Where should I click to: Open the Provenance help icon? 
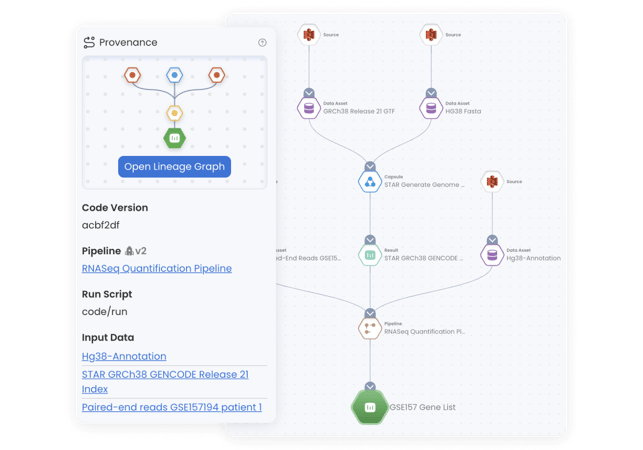(262, 43)
